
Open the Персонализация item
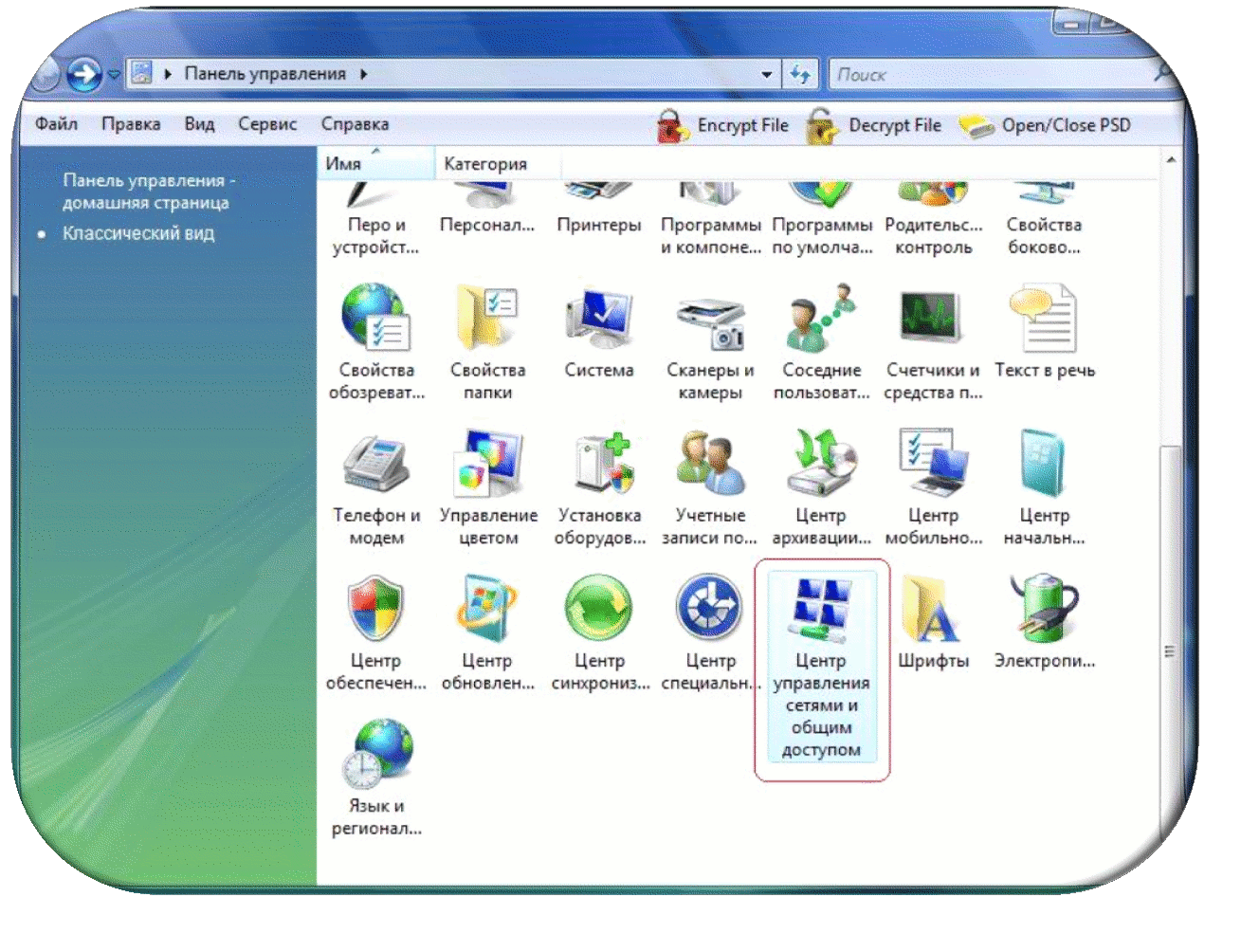pos(487,207)
